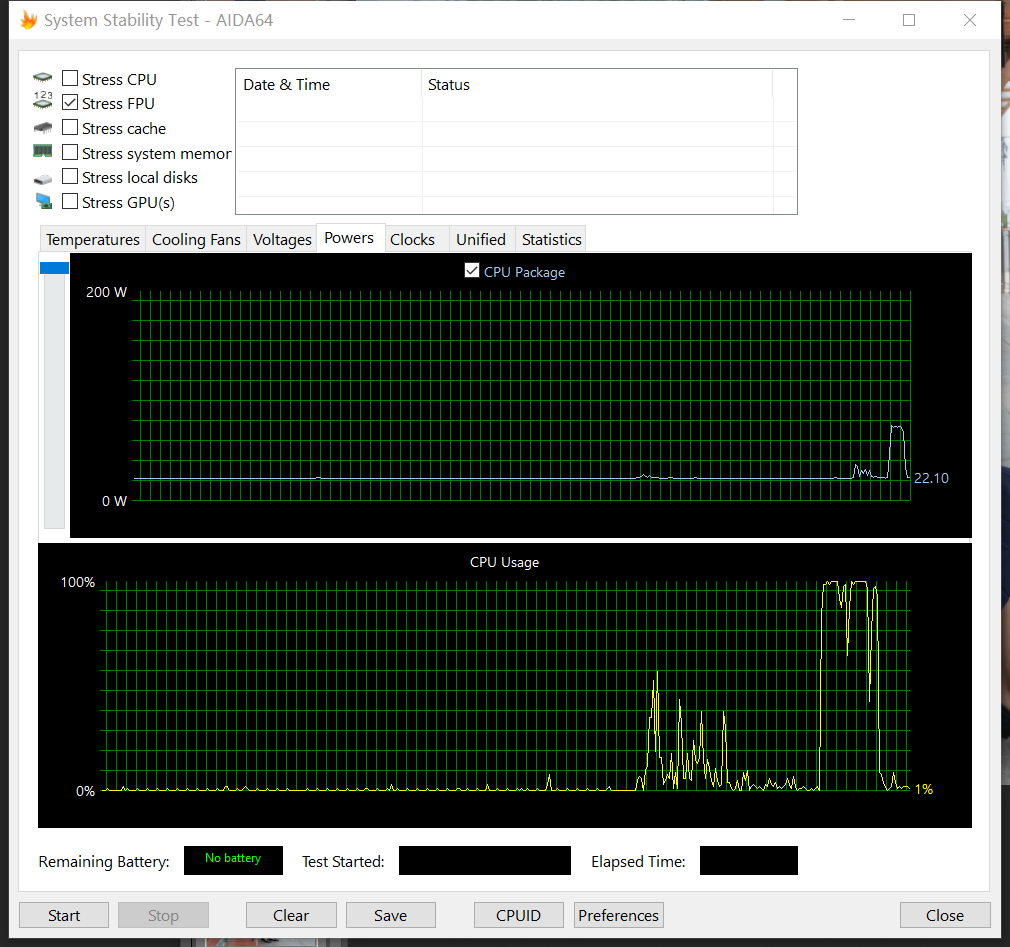1010x947 pixels.
Task: Click the Date & Time column header
Action: click(287, 85)
